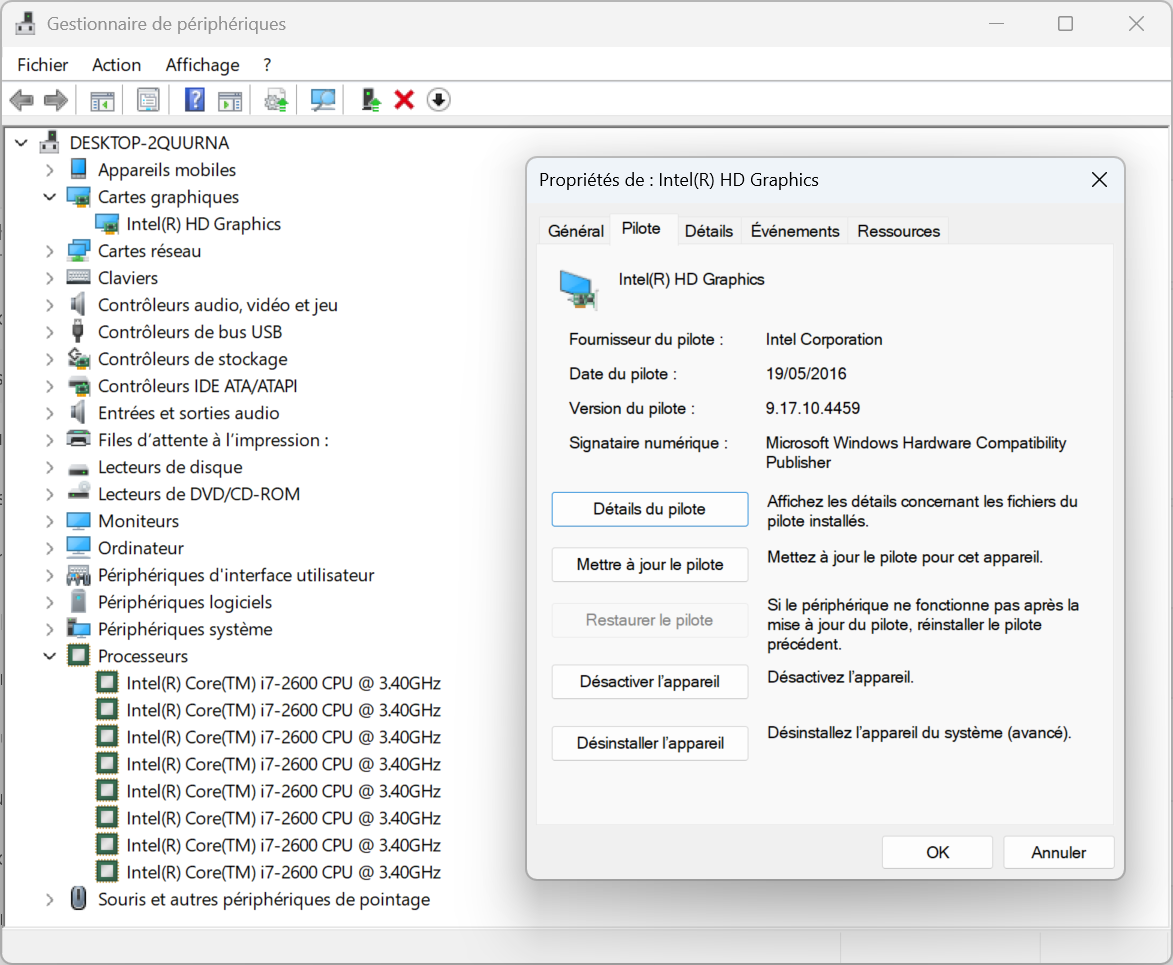Screen dimensions: 1173x965
Task: Click the icon beside Périphériques d'interface utilisateur
Action: click(x=79, y=575)
